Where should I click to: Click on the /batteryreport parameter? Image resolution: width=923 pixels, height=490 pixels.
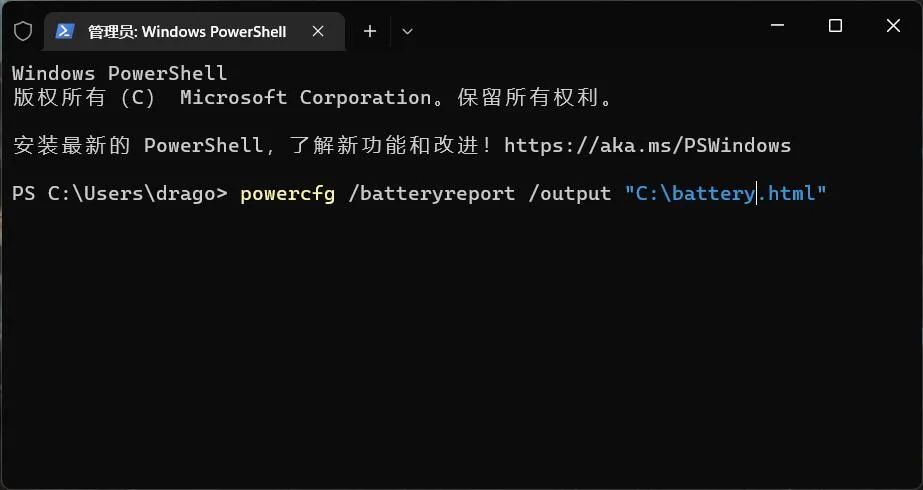(432, 193)
